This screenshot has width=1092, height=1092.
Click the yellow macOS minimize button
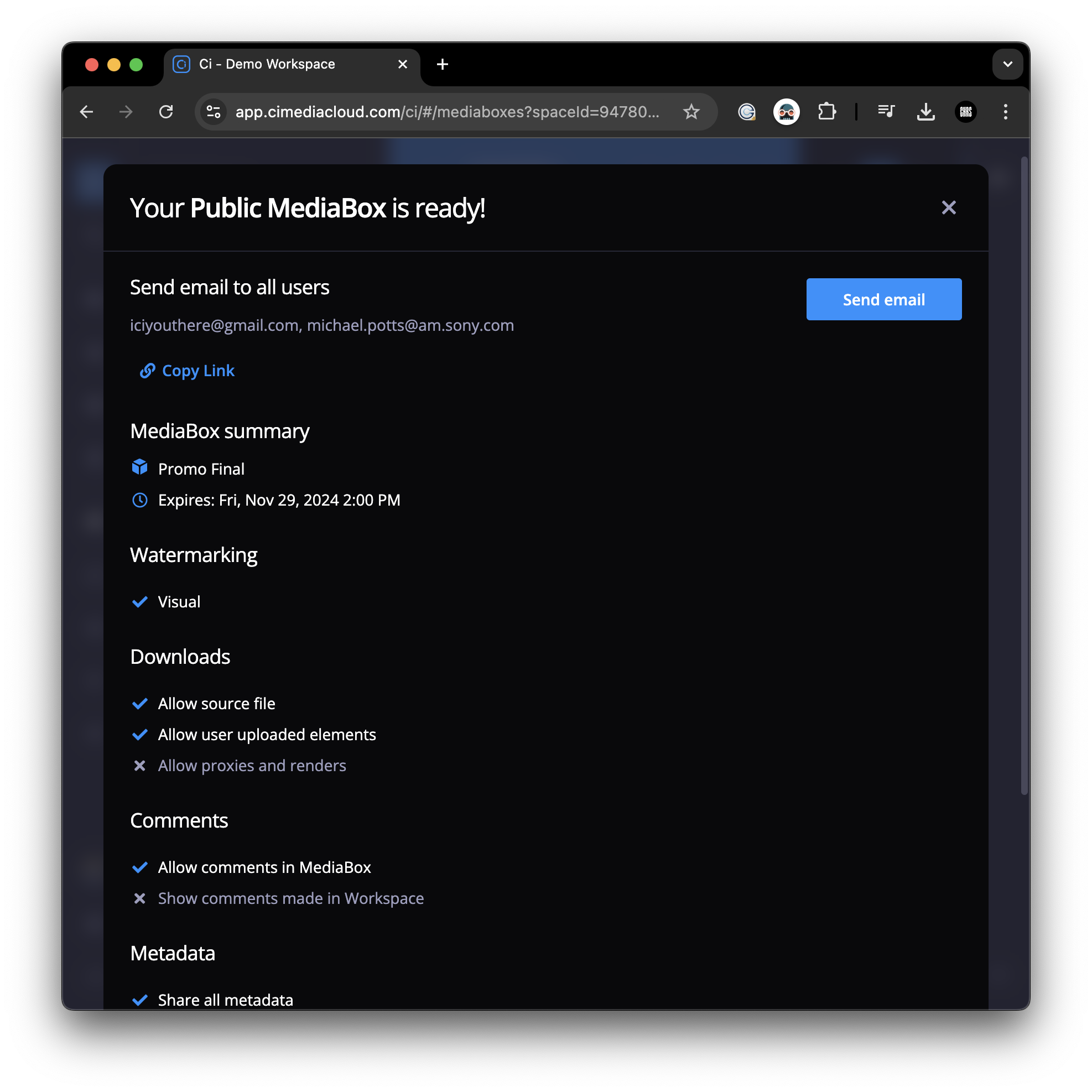pyautogui.click(x=113, y=64)
